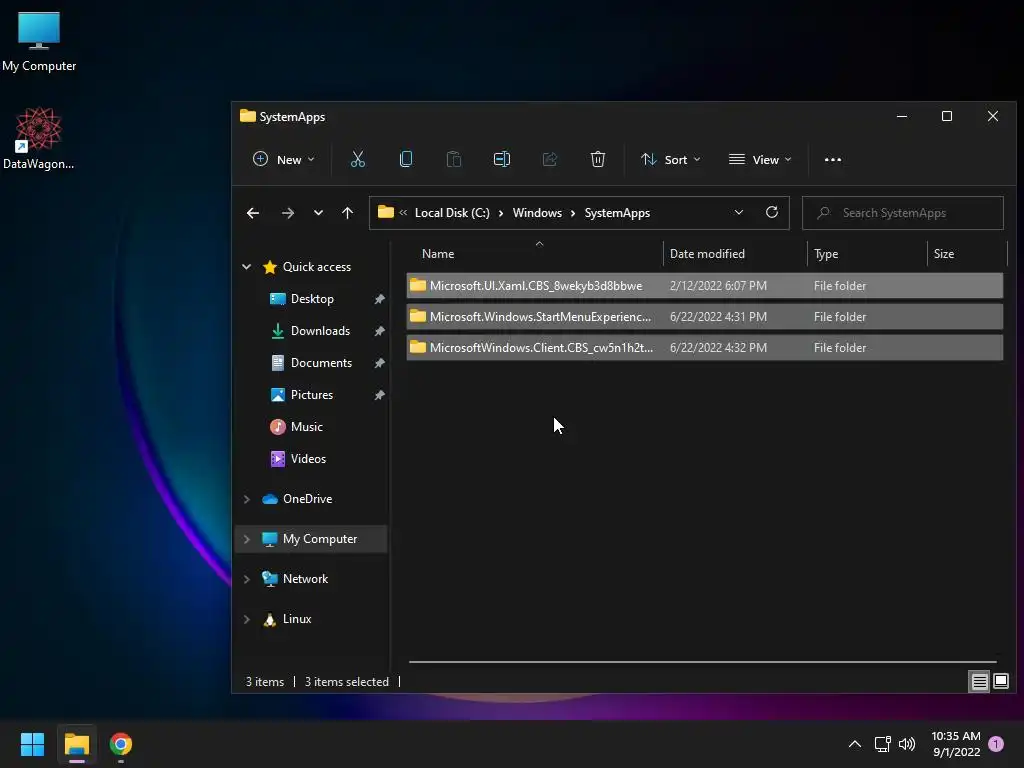The width and height of the screenshot is (1024, 768).
Task: Refresh the SystemApps folder view
Action: click(771, 212)
